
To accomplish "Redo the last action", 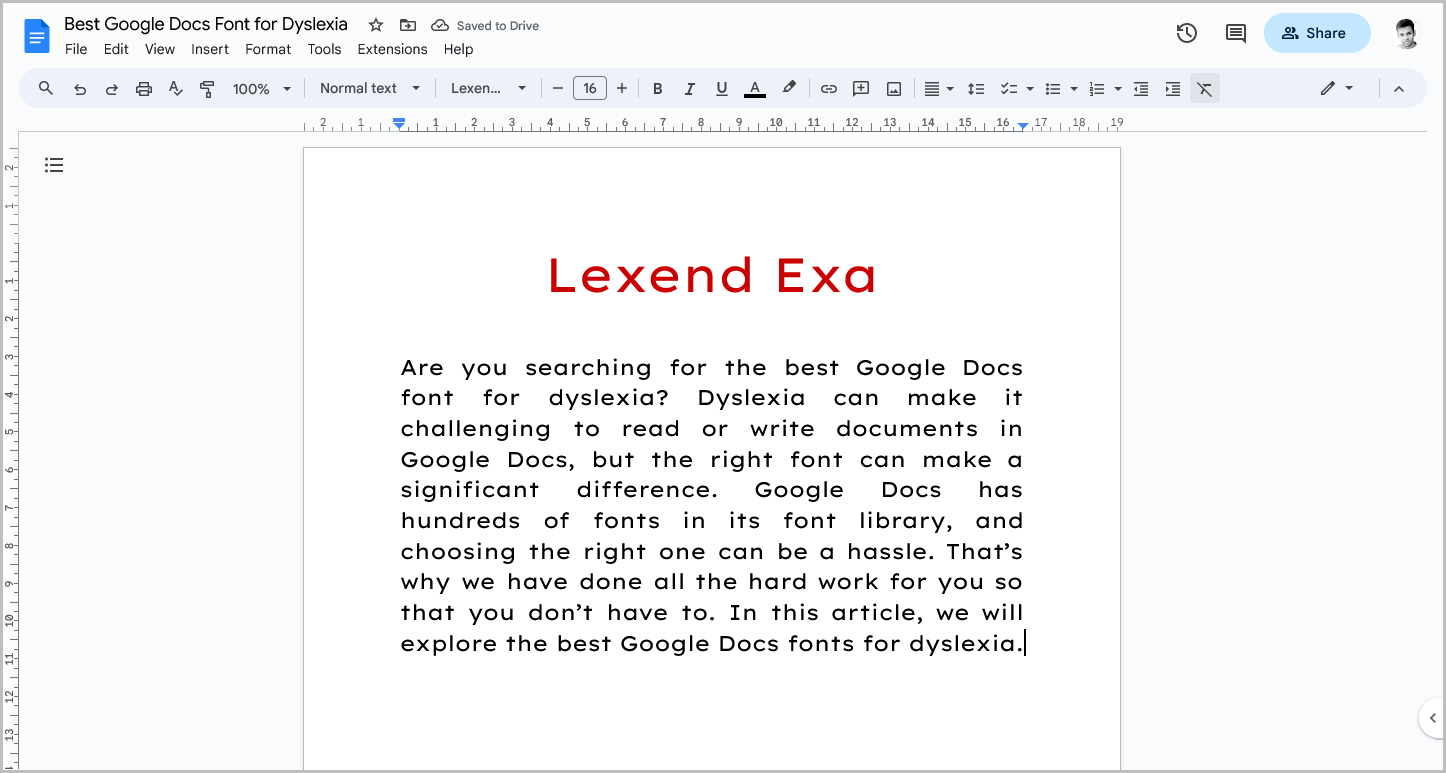I will coord(112,89).
